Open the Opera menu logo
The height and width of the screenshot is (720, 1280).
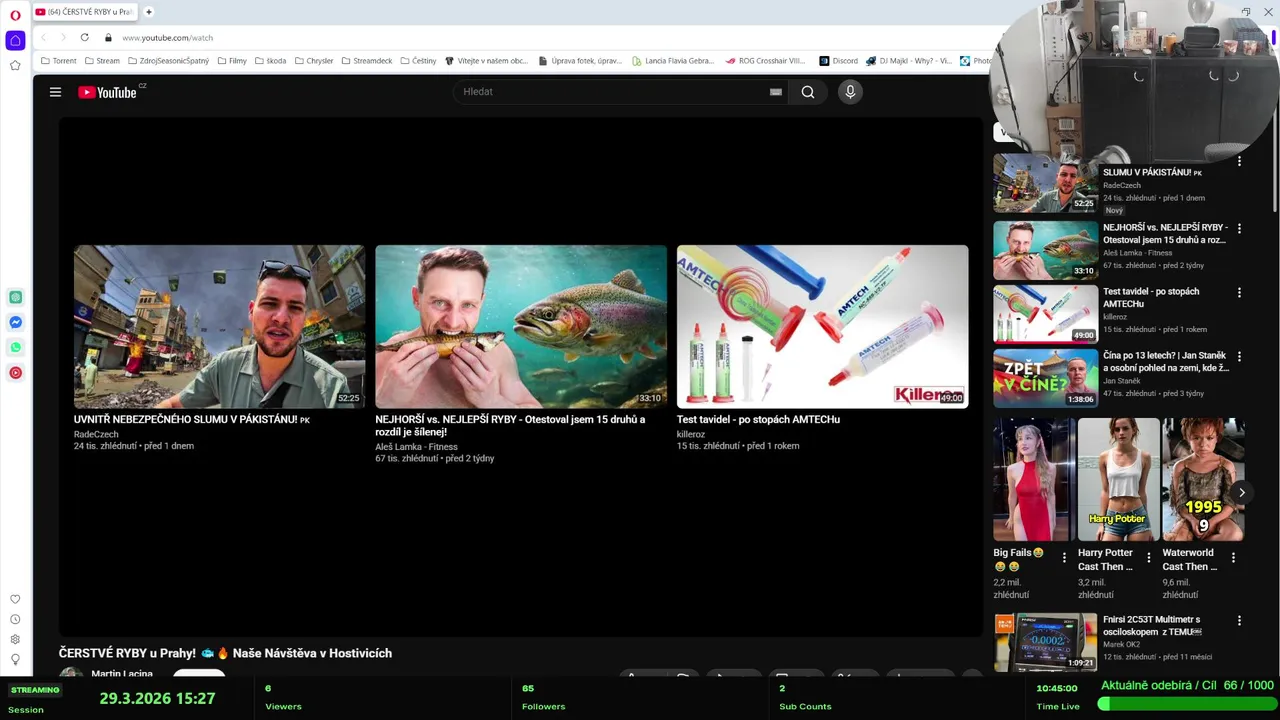coord(15,15)
